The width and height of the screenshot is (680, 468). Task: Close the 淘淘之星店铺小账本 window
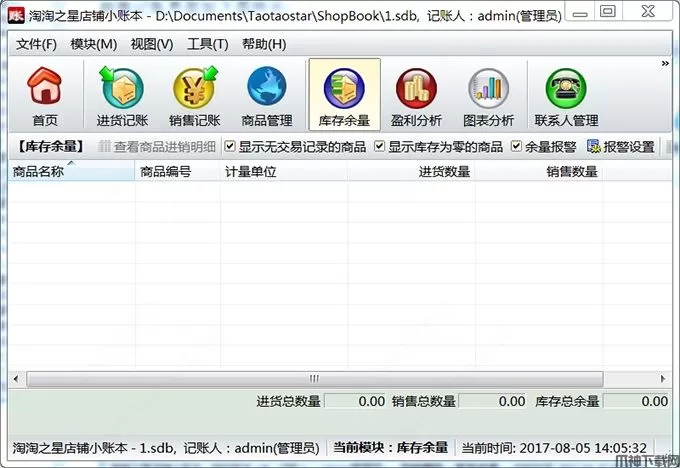click(x=648, y=12)
